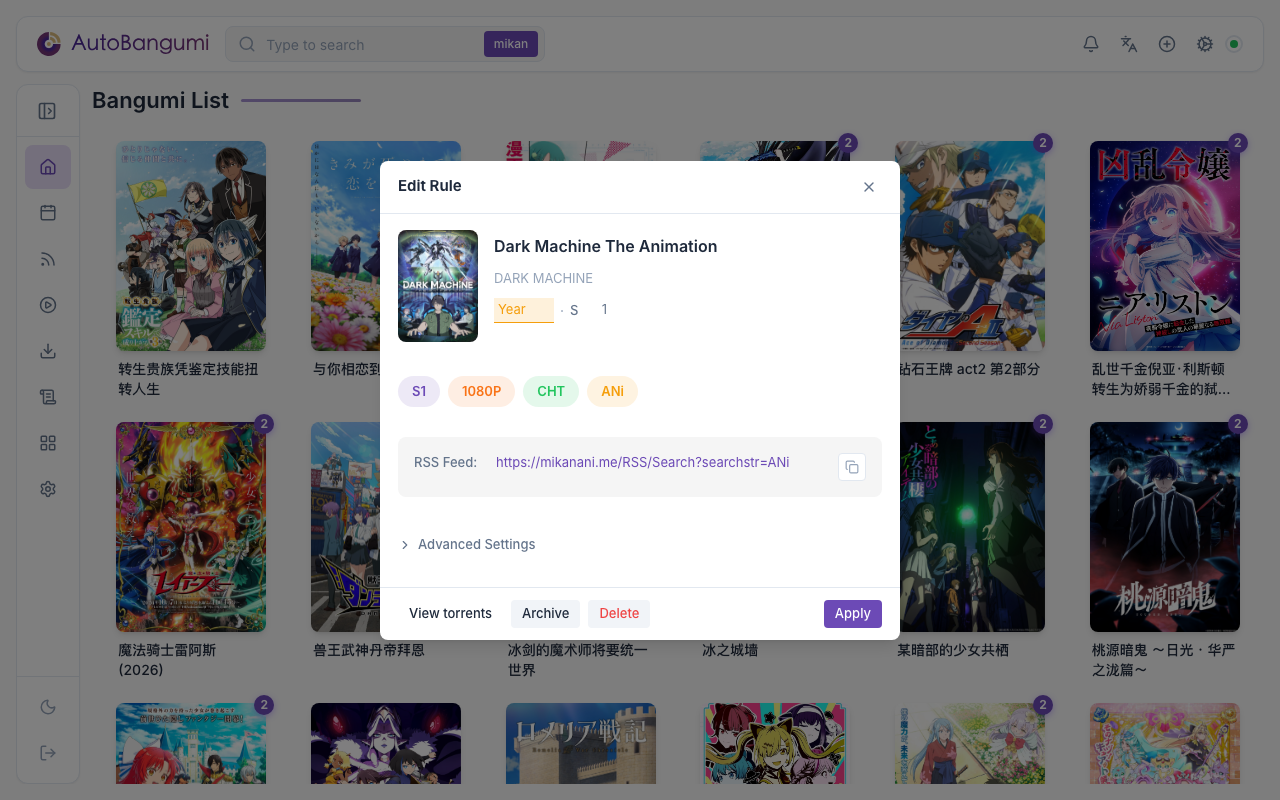Toggle dark mode with the moon icon

pyautogui.click(x=48, y=707)
